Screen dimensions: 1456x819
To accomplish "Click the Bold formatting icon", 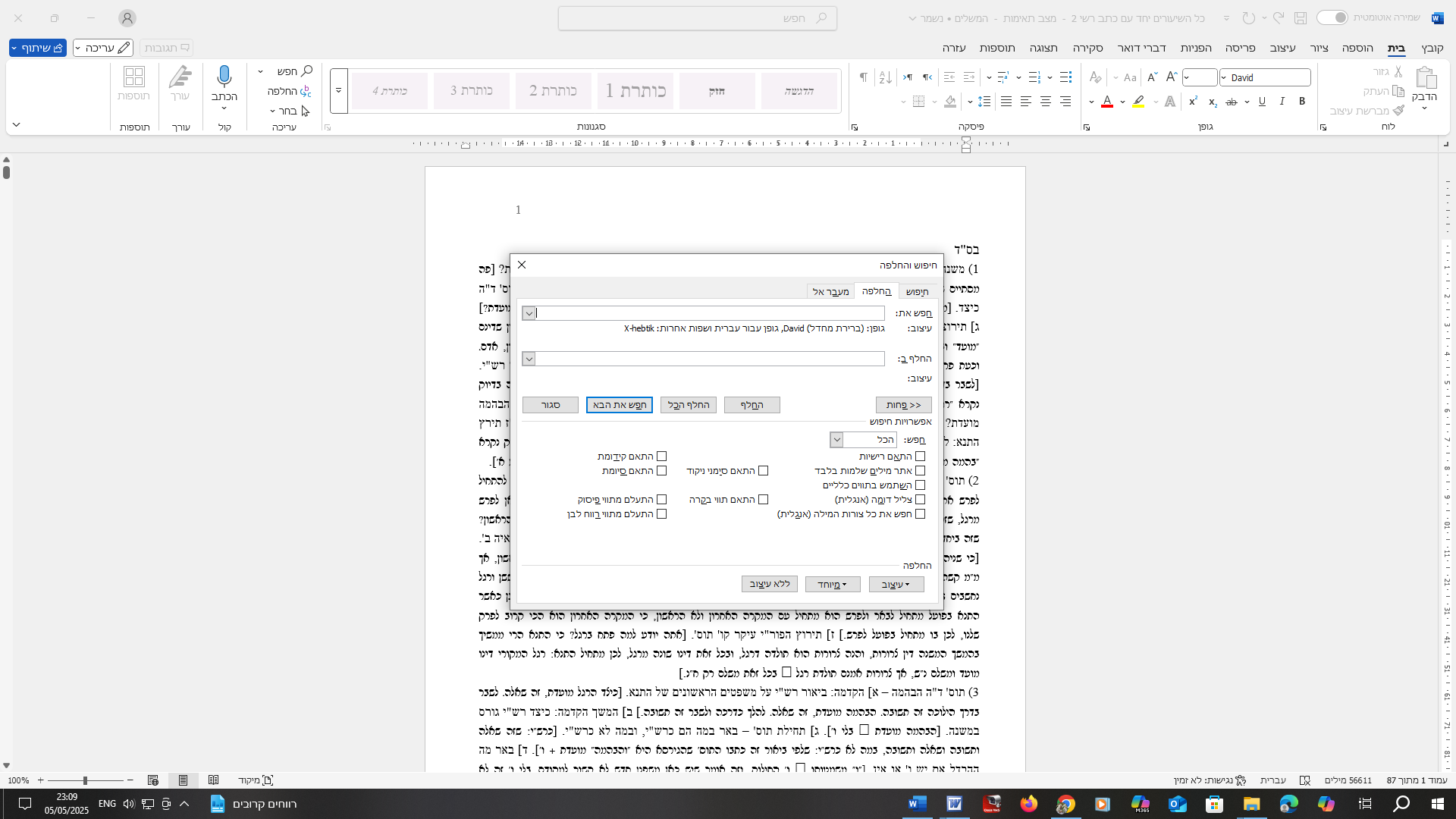I will click(x=1302, y=102).
